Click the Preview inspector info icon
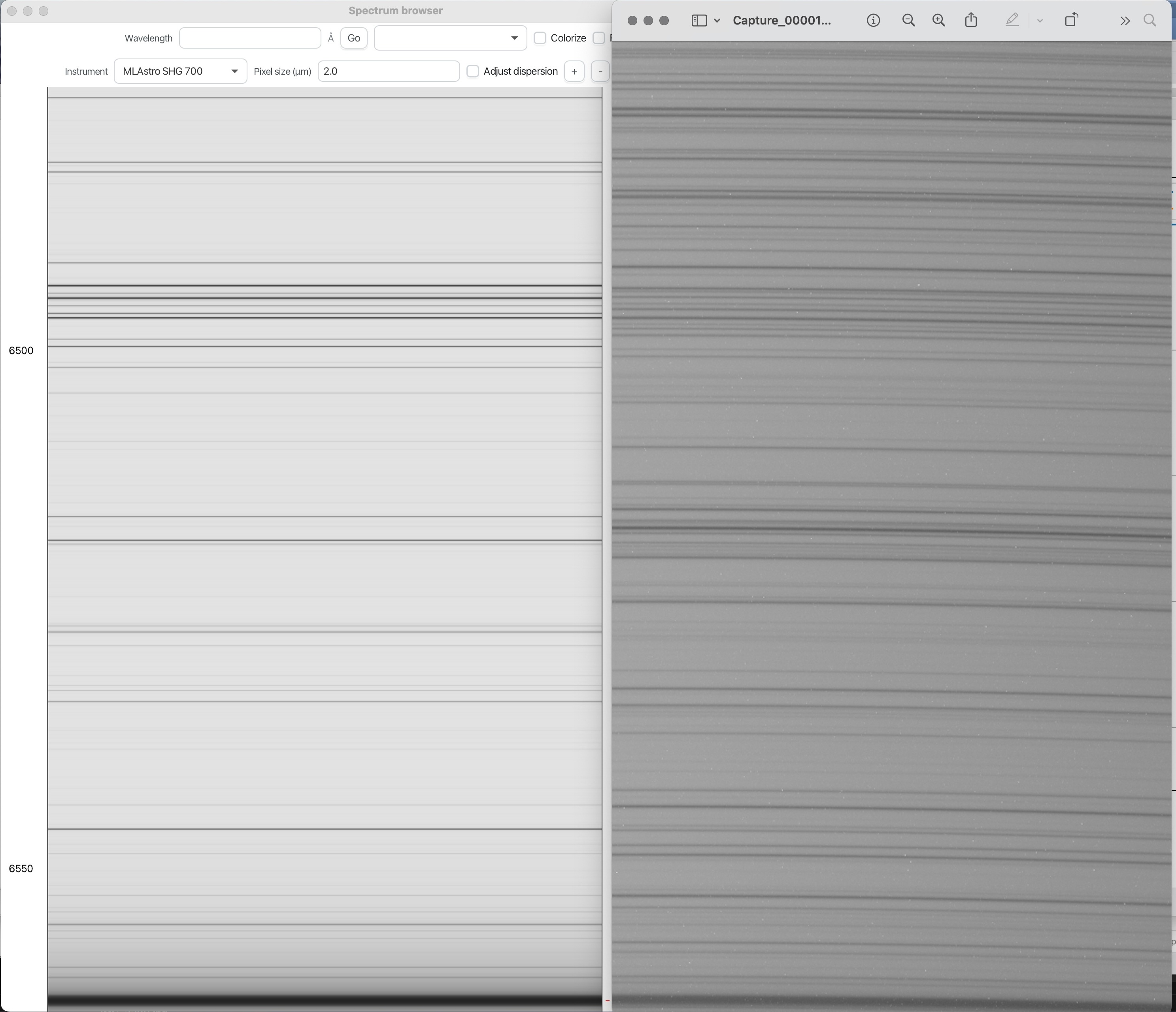Image resolution: width=1176 pixels, height=1012 pixels. (x=873, y=21)
